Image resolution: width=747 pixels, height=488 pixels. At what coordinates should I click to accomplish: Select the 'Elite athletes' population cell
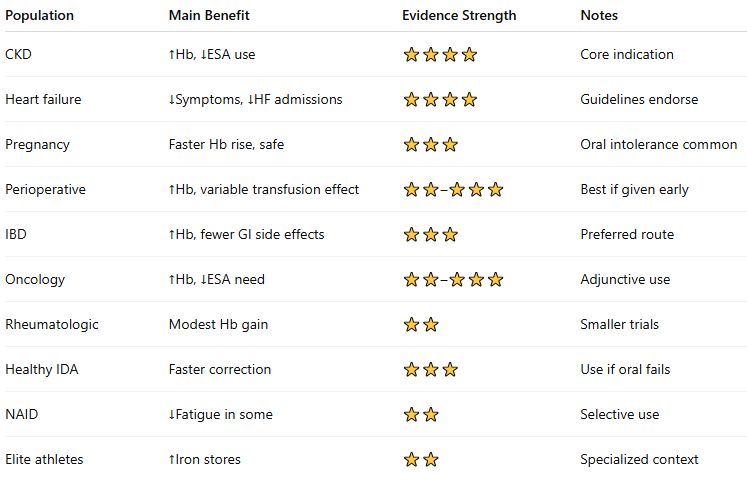point(44,460)
